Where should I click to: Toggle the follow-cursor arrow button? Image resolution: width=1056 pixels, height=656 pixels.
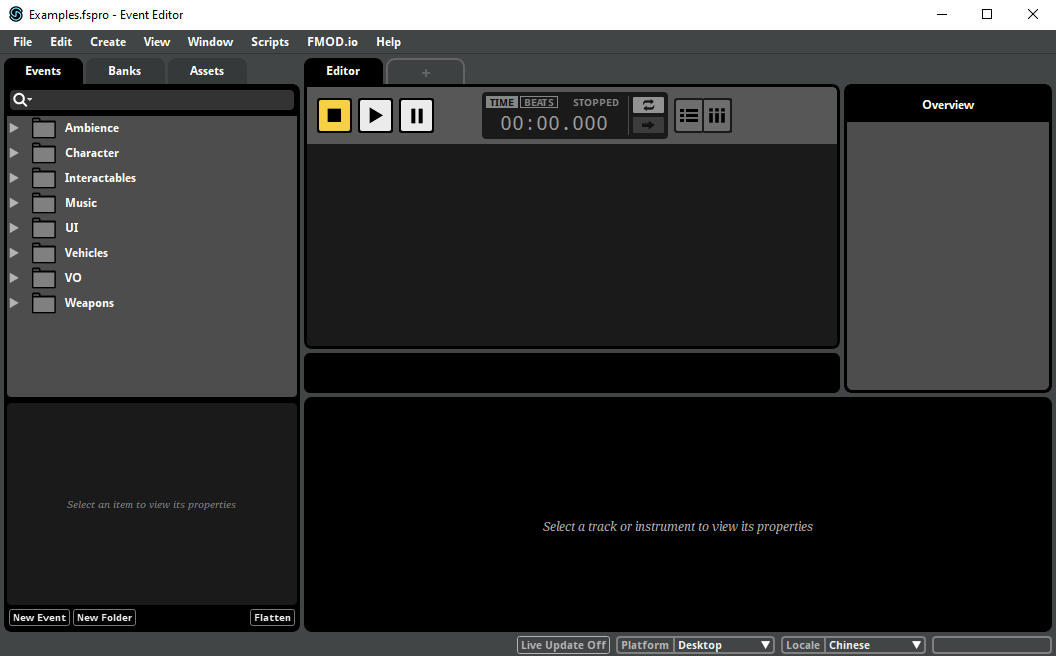point(648,125)
